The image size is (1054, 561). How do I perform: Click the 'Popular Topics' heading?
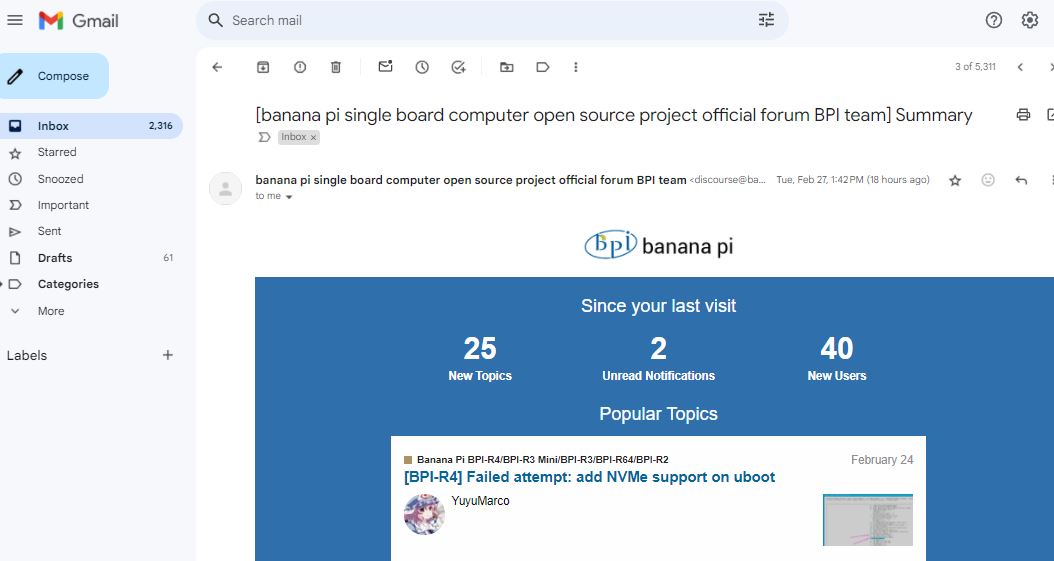tap(659, 414)
